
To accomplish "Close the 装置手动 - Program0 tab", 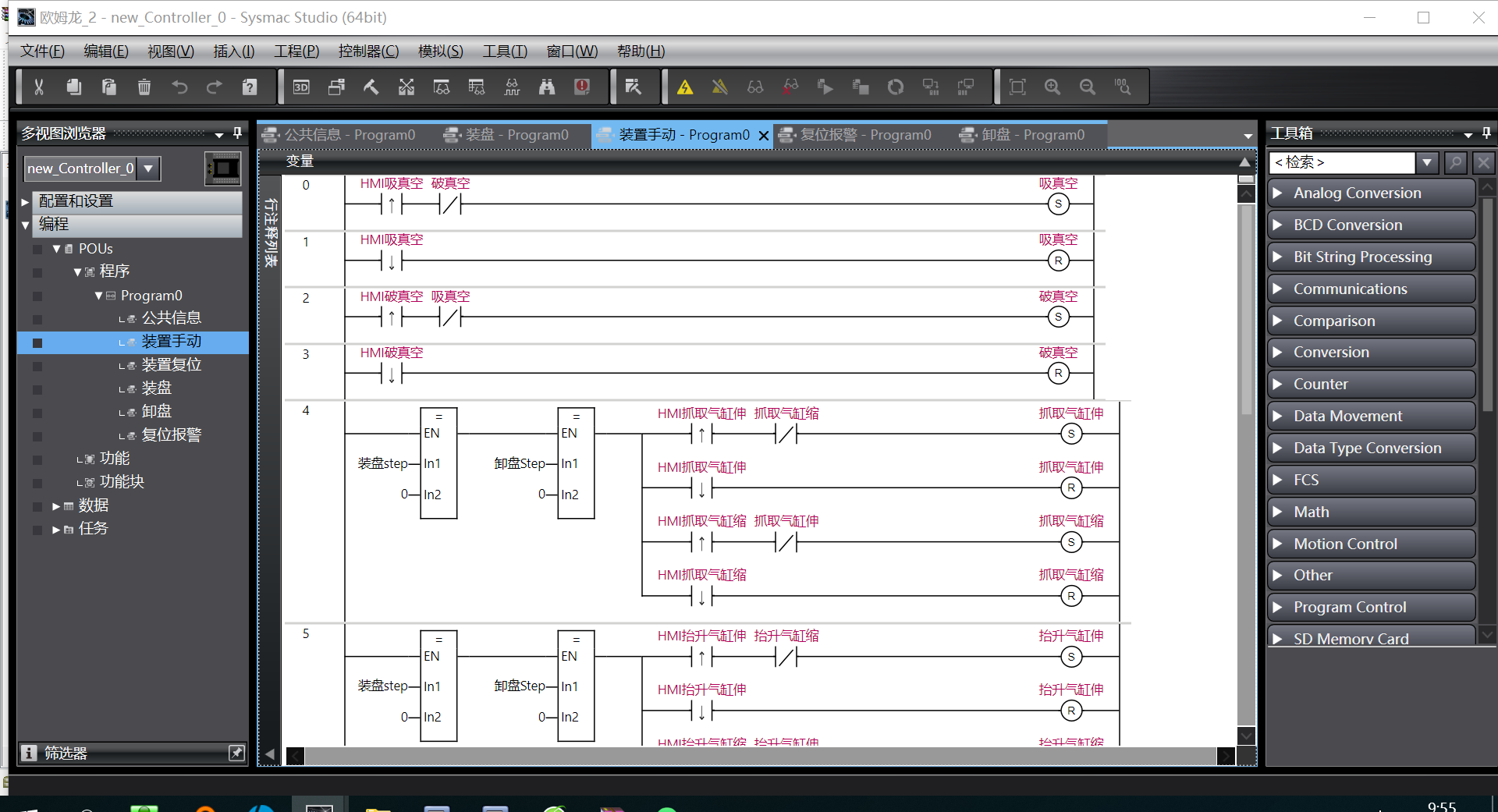I will pyautogui.click(x=764, y=136).
